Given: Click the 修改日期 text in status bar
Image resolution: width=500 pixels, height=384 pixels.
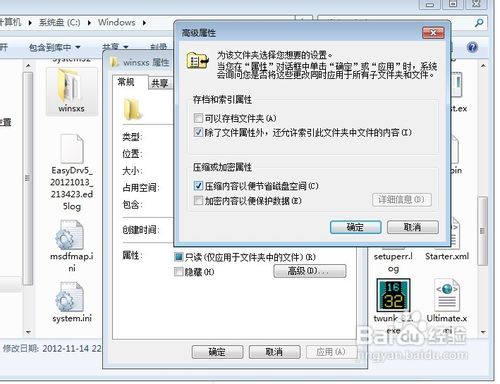Looking at the screenshot, I should (x=21, y=348).
